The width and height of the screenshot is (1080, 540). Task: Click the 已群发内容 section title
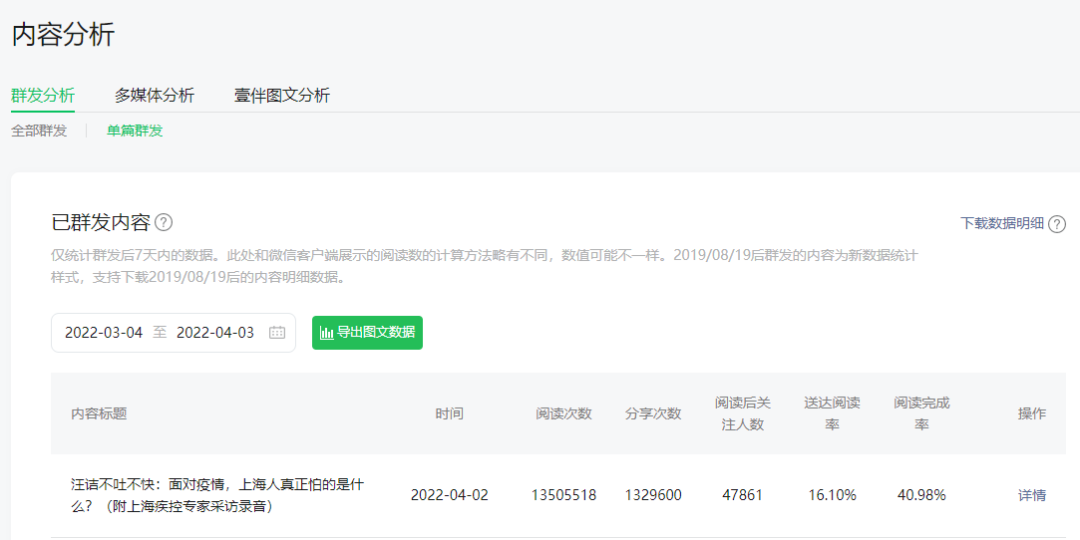tap(101, 223)
